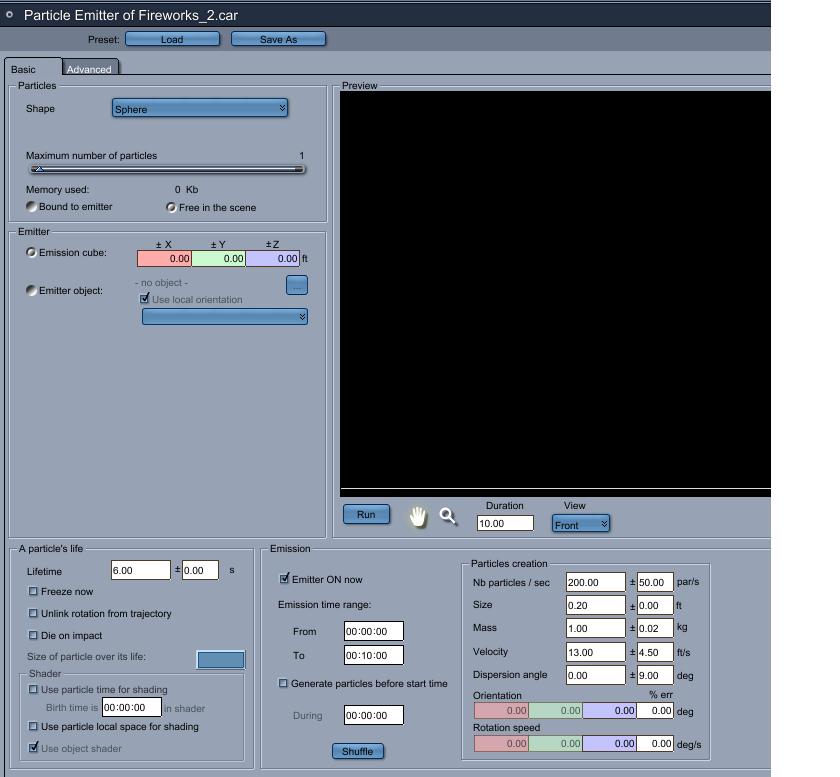Screen dimensions: 840x777
Task: Adjust the Maximum number of particles slider
Action: click(x=167, y=169)
